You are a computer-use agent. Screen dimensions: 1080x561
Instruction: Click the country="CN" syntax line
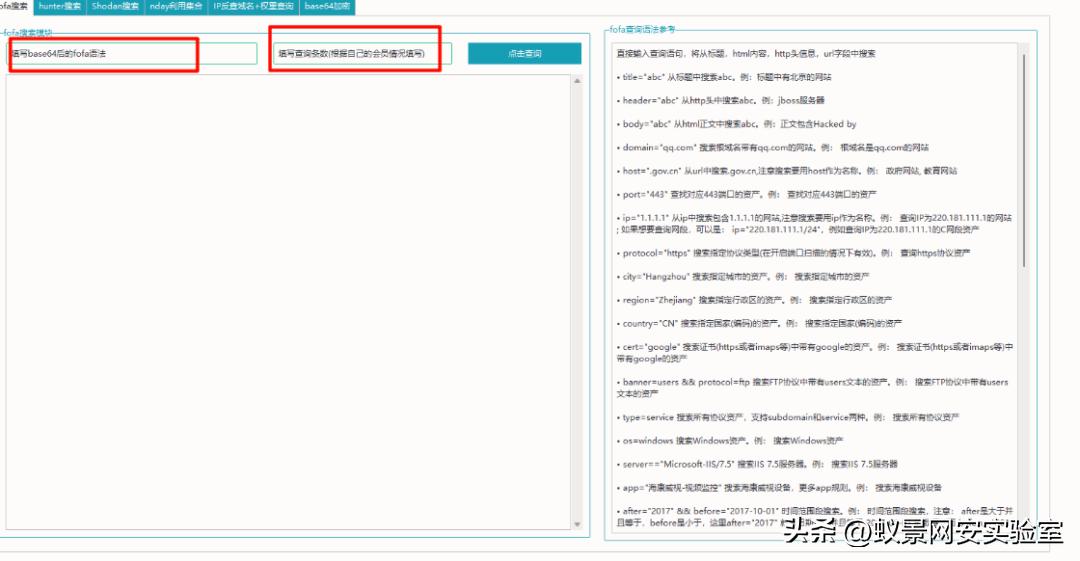pyautogui.click(x=760, y=323)
